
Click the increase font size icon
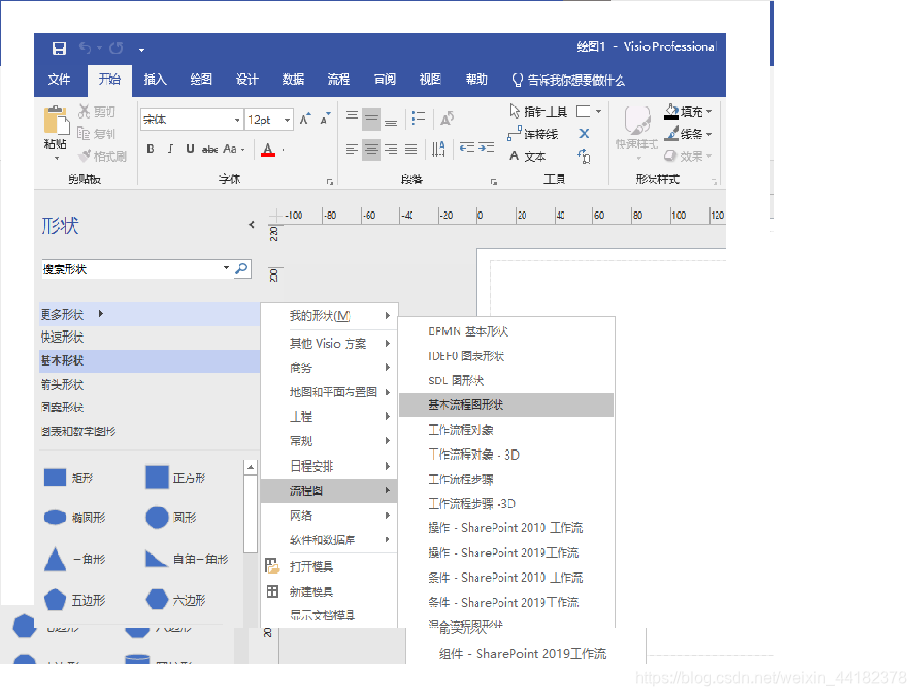point(305,119)
